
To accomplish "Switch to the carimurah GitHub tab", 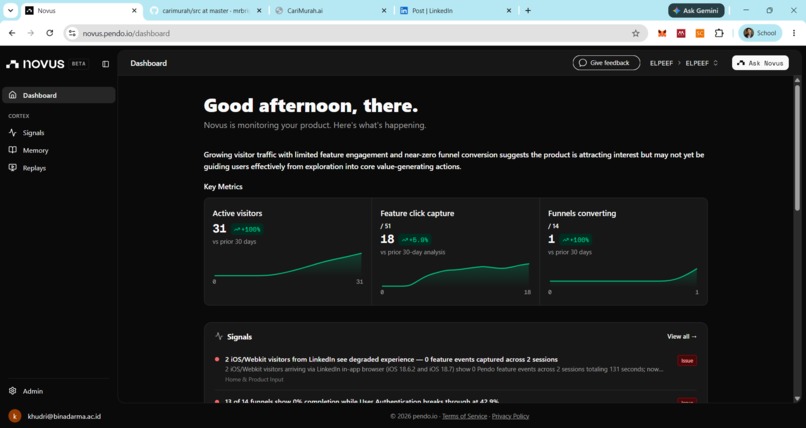I will coord(206,10).
